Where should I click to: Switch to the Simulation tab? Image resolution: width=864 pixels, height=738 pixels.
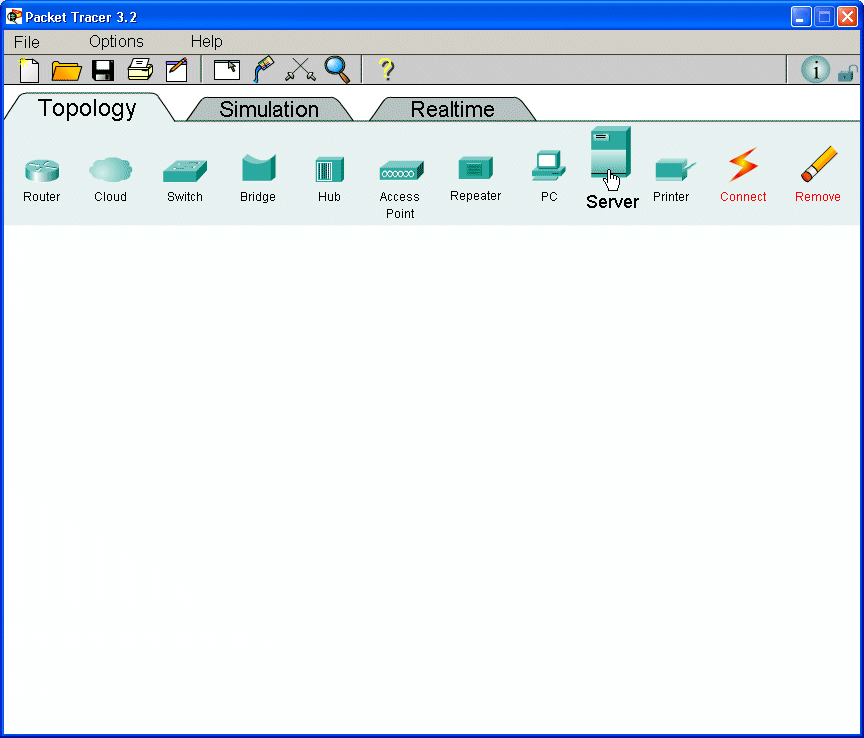pyautogui.click(x=269, y=109)
